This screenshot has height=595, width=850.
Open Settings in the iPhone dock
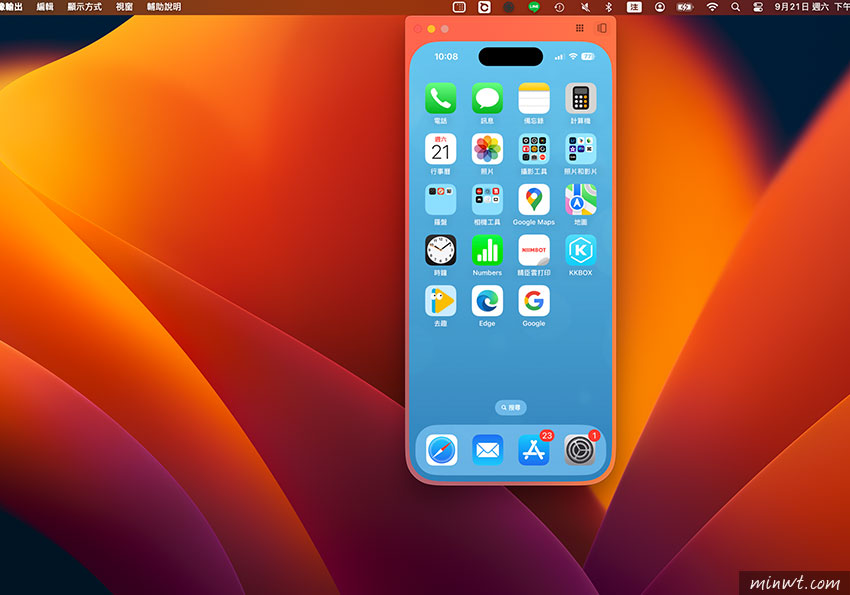(580, 450)
